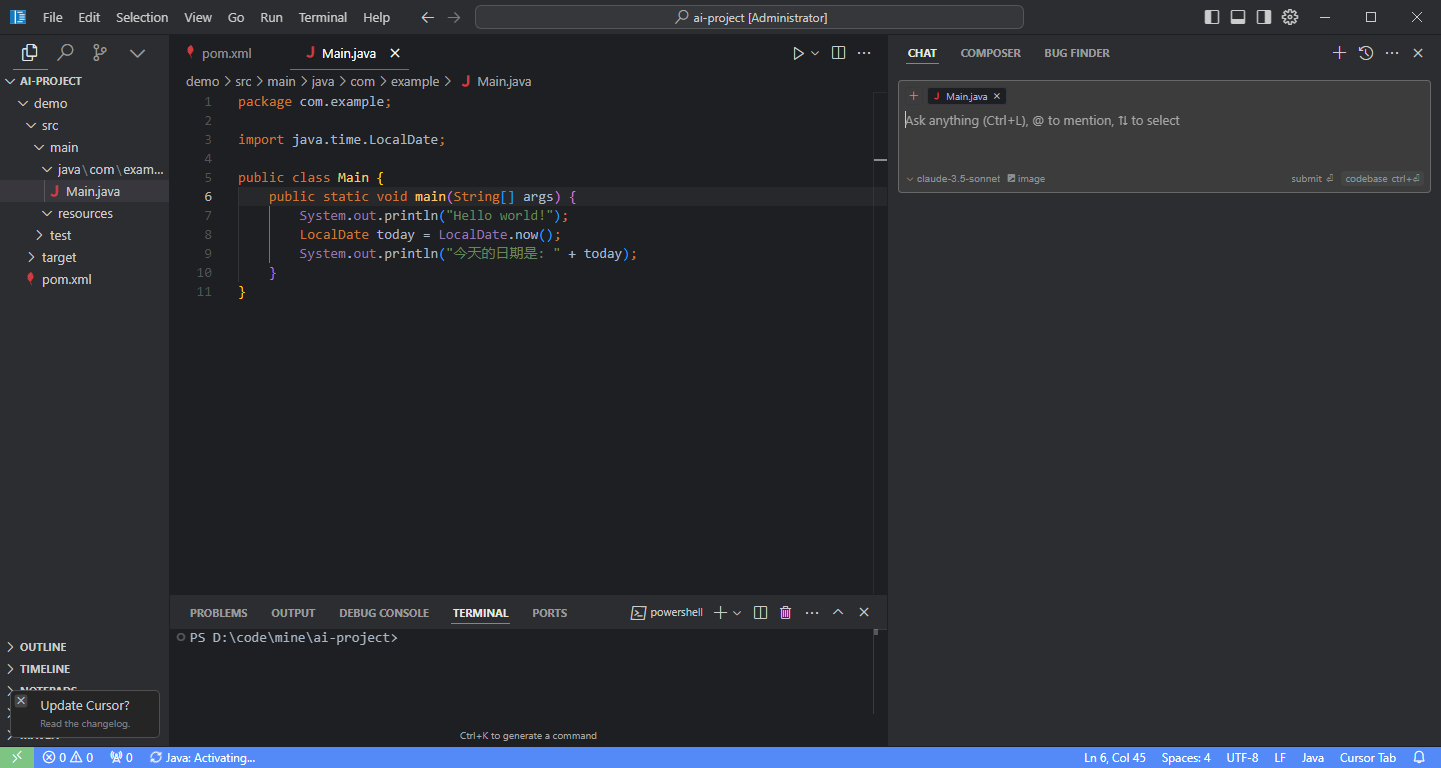This screenshot has width=1441, height=768.
Task: Attach an image to the chat
Action: coord(1027,179)
